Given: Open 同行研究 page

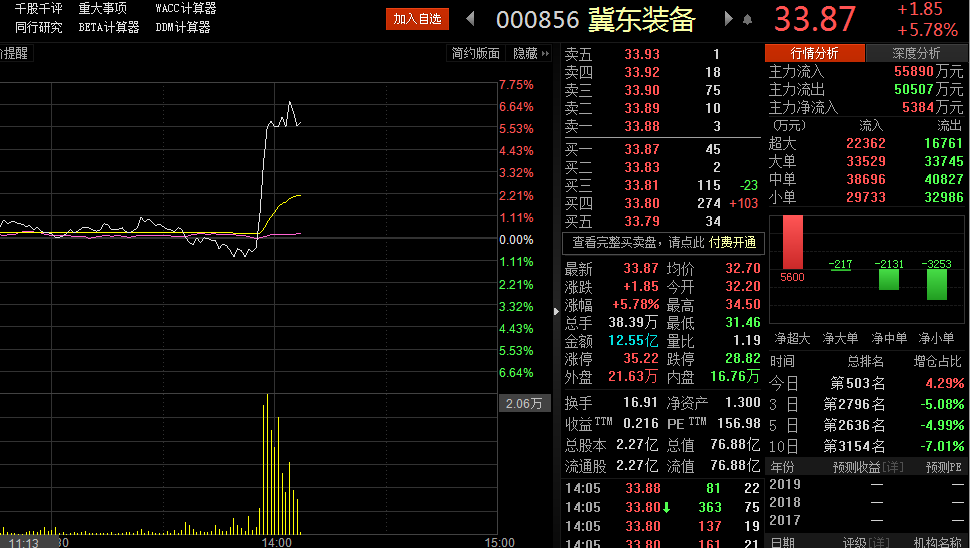Looking at the screenshot, I should [39, 28].
